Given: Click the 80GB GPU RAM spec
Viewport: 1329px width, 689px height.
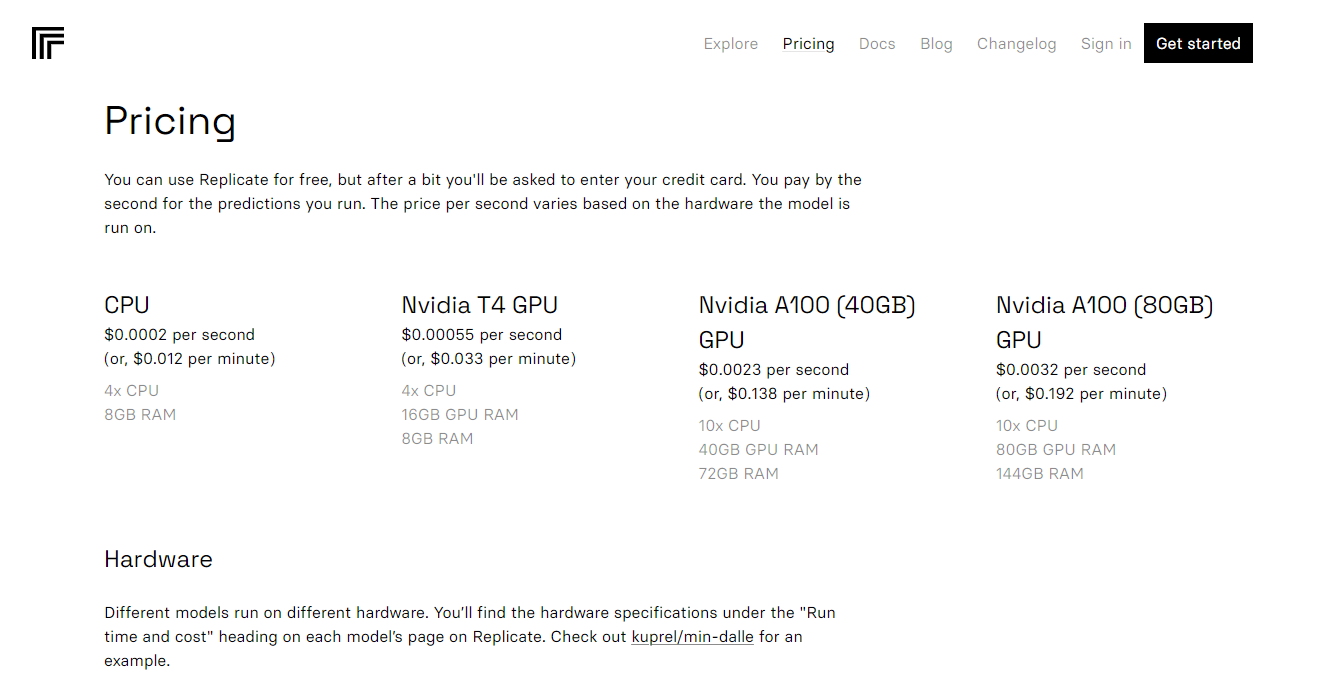Looking at the screenshot, I should 1056,450.
